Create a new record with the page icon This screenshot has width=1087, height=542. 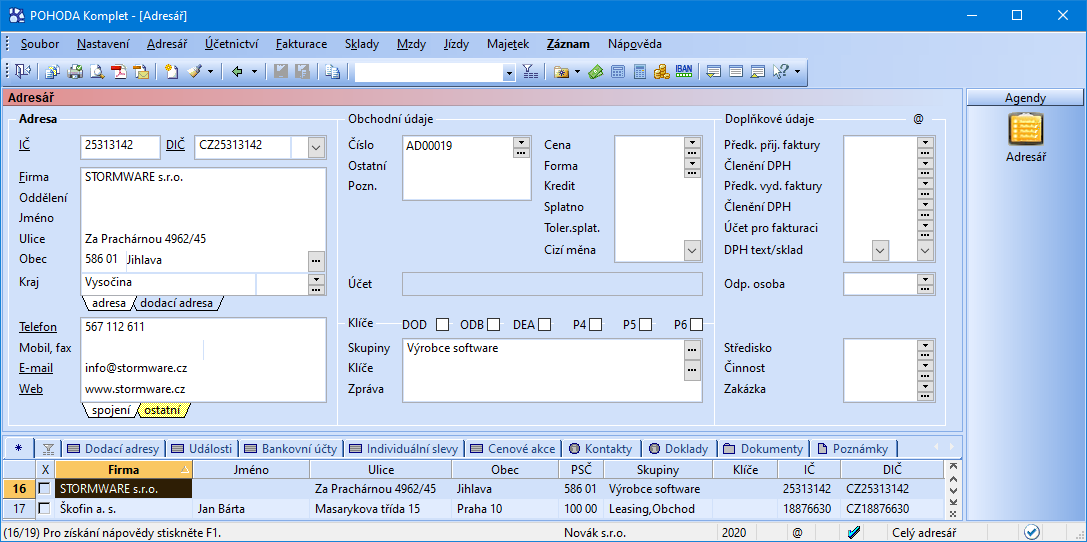tap(172, 71)
